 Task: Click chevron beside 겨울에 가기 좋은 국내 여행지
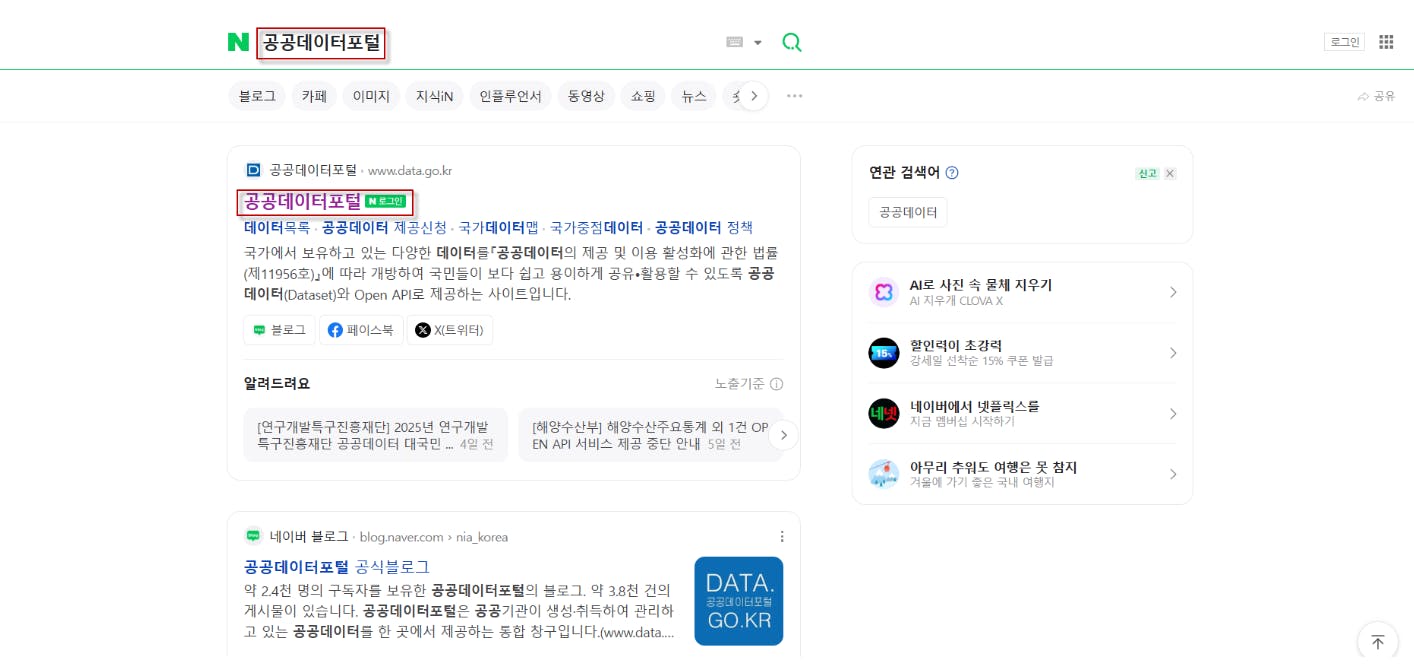[x=1173, y=474]
